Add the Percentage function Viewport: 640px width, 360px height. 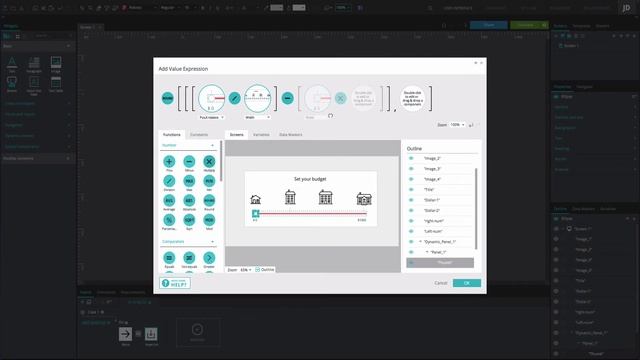coord(169,220)
